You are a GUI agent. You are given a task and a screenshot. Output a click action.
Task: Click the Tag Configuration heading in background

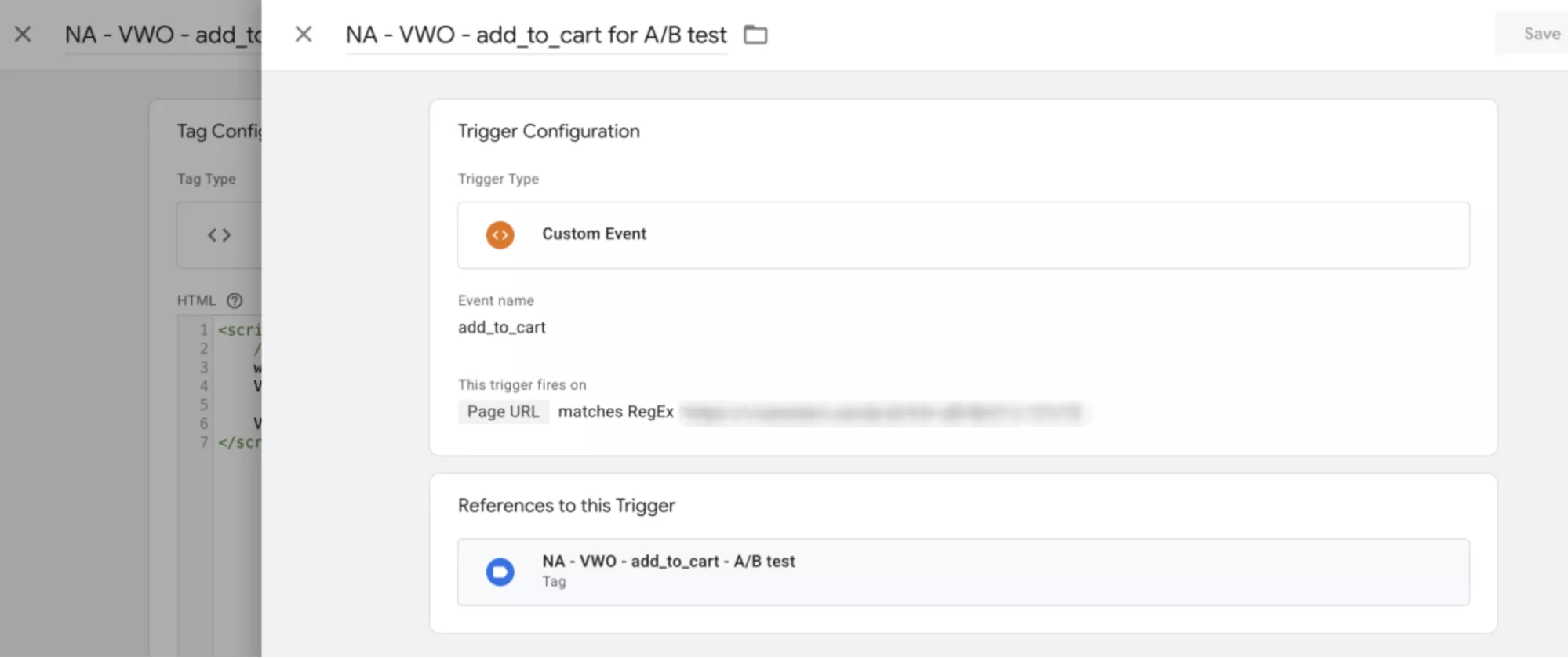219,131
